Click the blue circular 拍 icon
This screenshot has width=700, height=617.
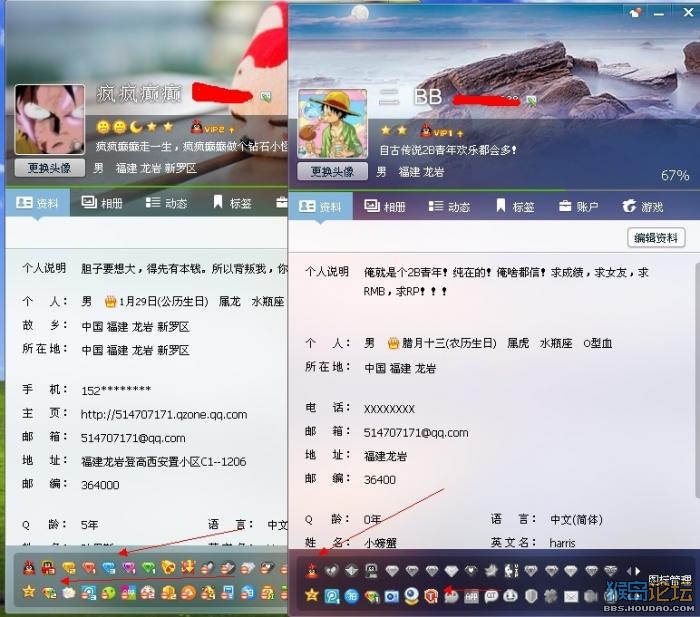tap(352, 596)
